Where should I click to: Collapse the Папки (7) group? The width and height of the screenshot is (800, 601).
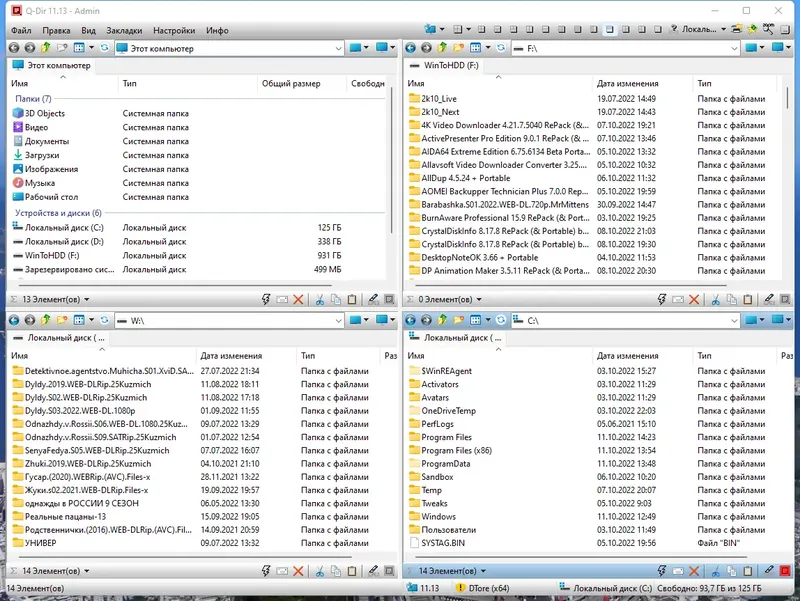pos(33,98)
